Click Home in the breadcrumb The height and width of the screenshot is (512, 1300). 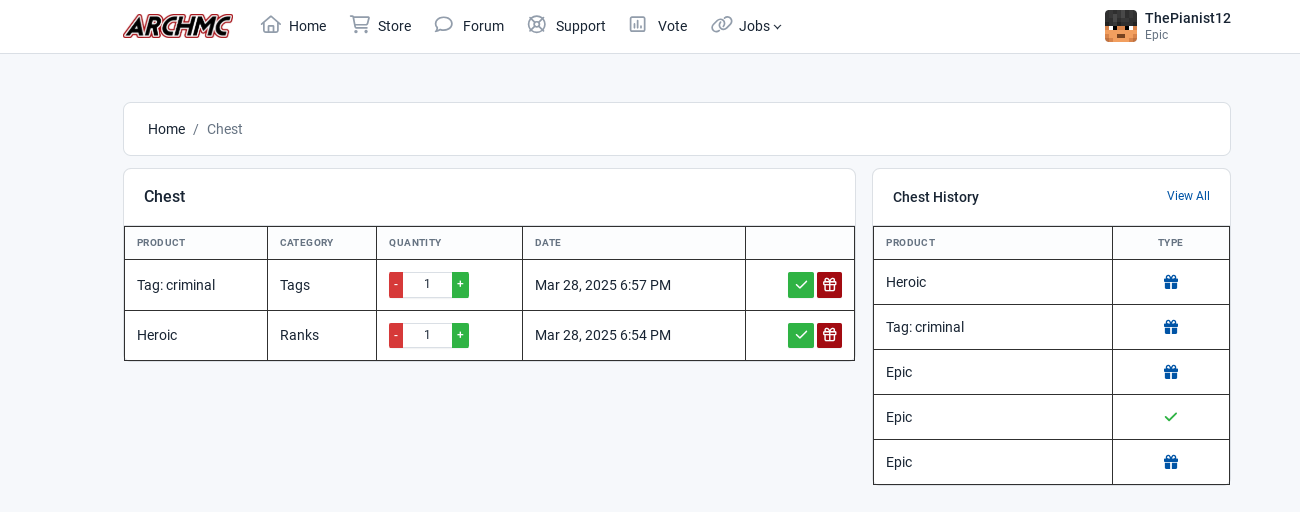(x=166, y=129)
